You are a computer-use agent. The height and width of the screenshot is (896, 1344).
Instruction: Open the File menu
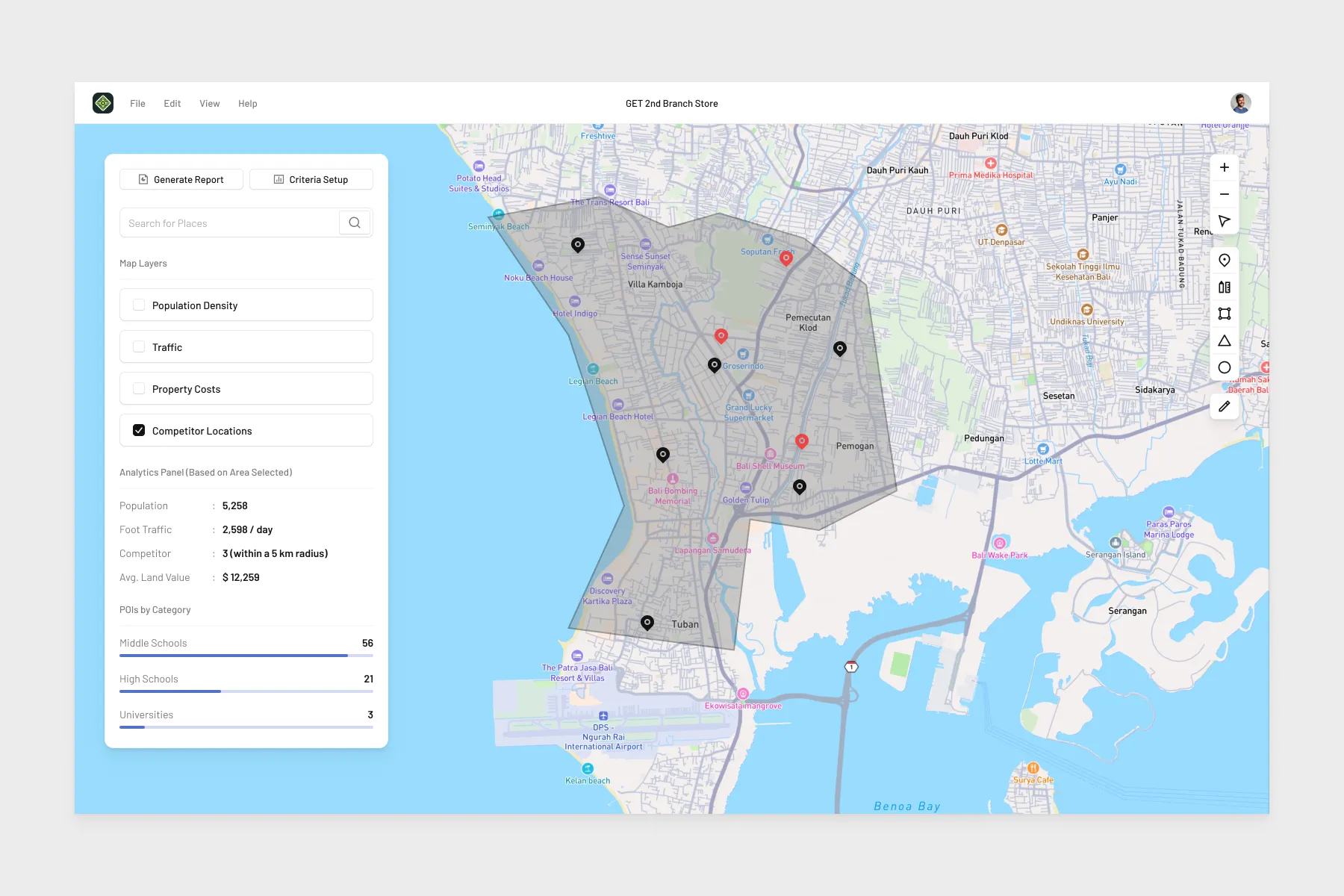[x=137, y=104]
